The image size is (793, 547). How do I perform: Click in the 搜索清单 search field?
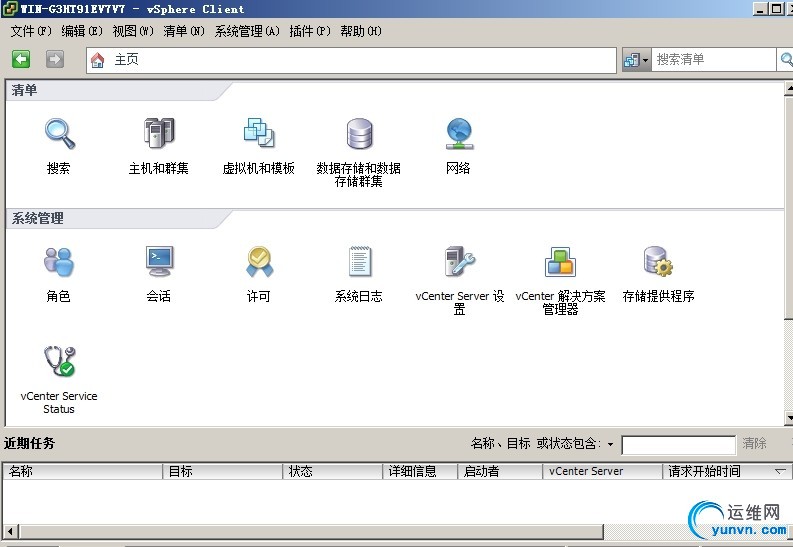coord(714,60)
